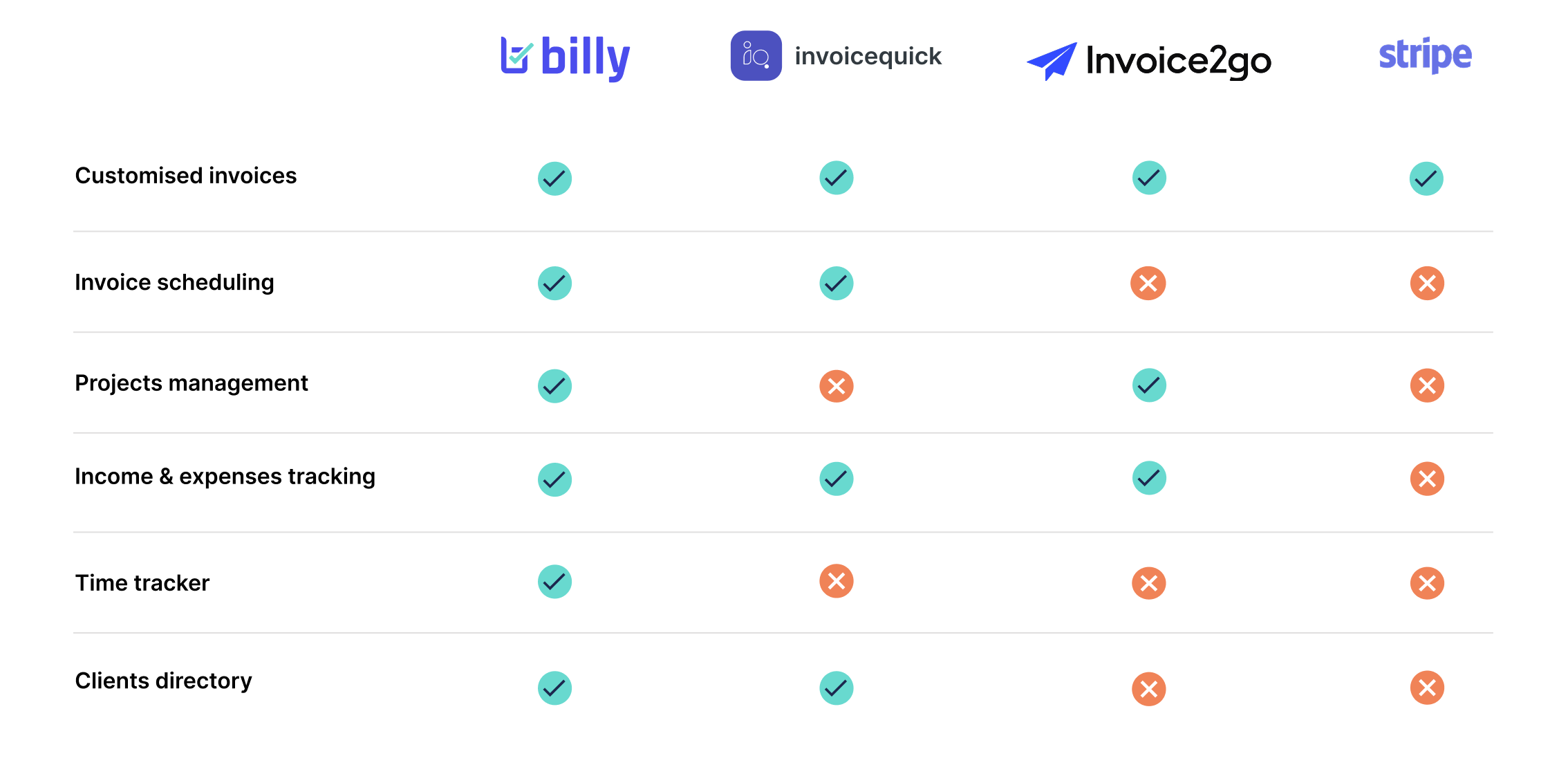Viewport: 1568px width, 783px height.
Task: Click Invoice2go's Projects management checkmark
Action: (1150, 385)
